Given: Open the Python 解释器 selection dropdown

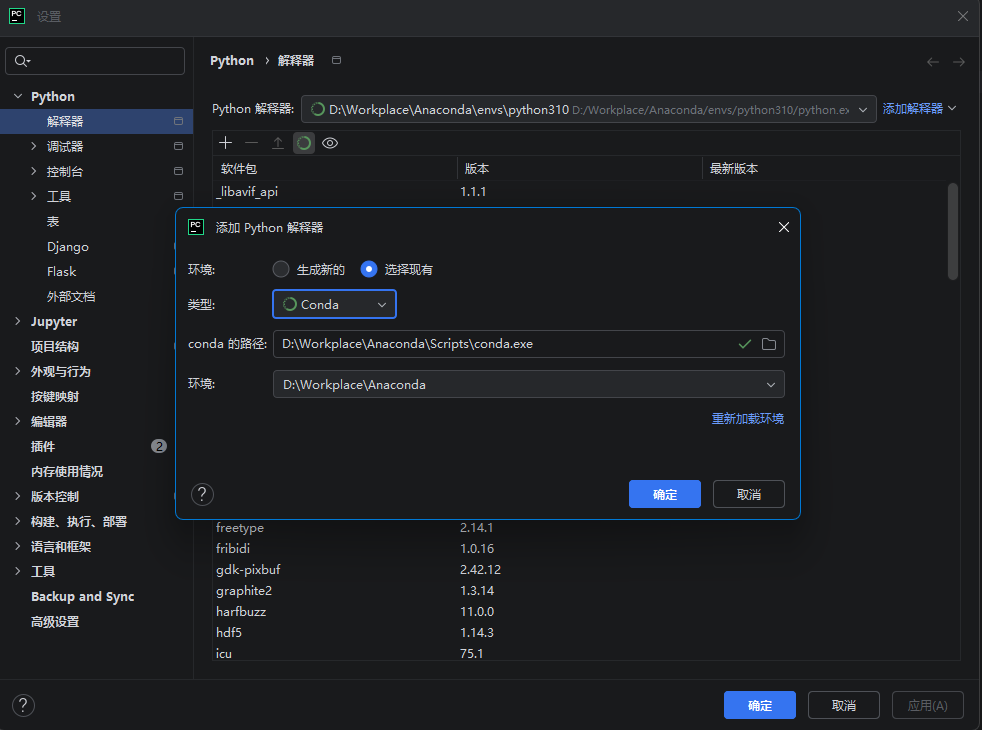Looking at the screenshot, I should point(589,109).
